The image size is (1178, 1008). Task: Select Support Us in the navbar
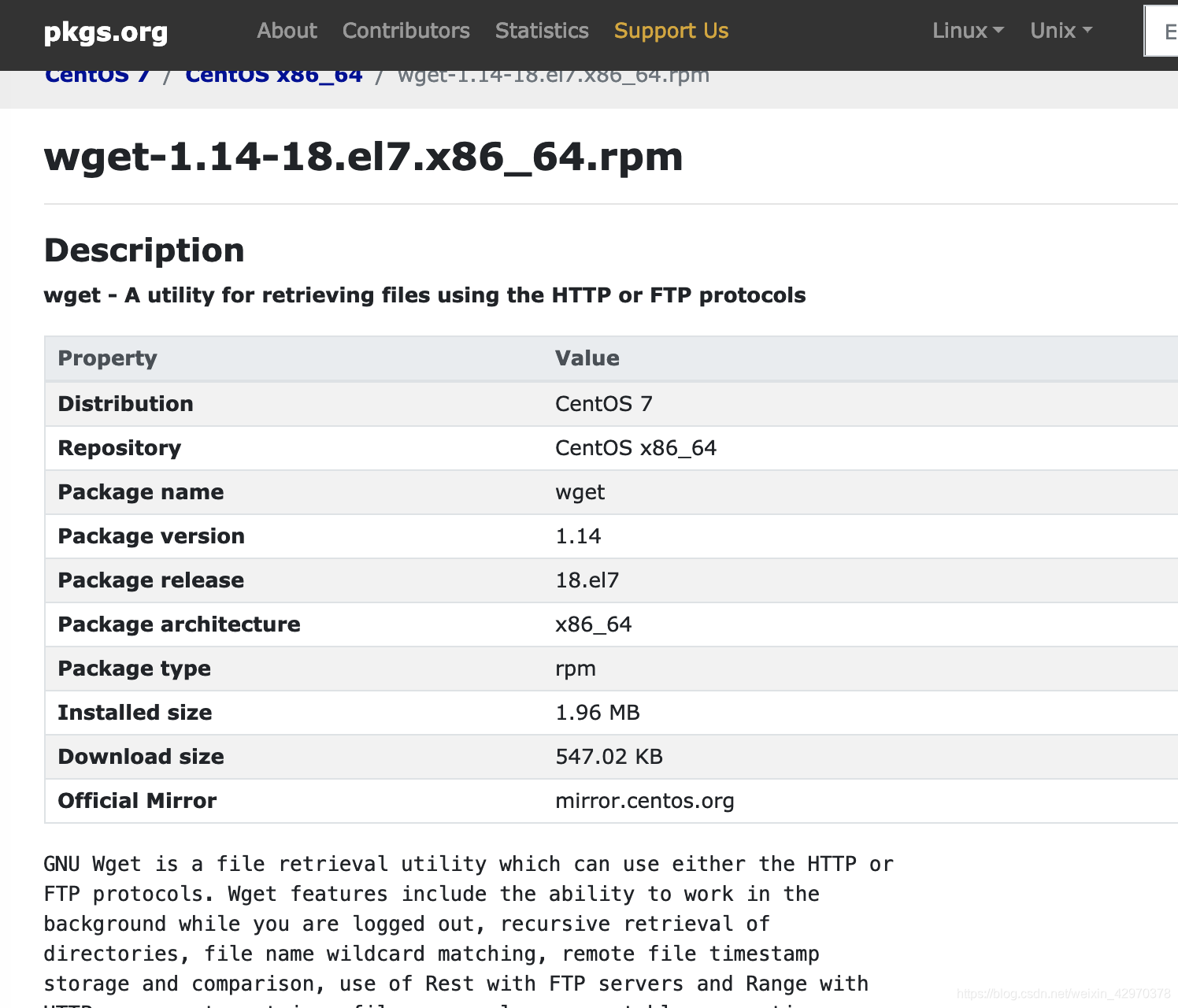click(x=671, y=31)
